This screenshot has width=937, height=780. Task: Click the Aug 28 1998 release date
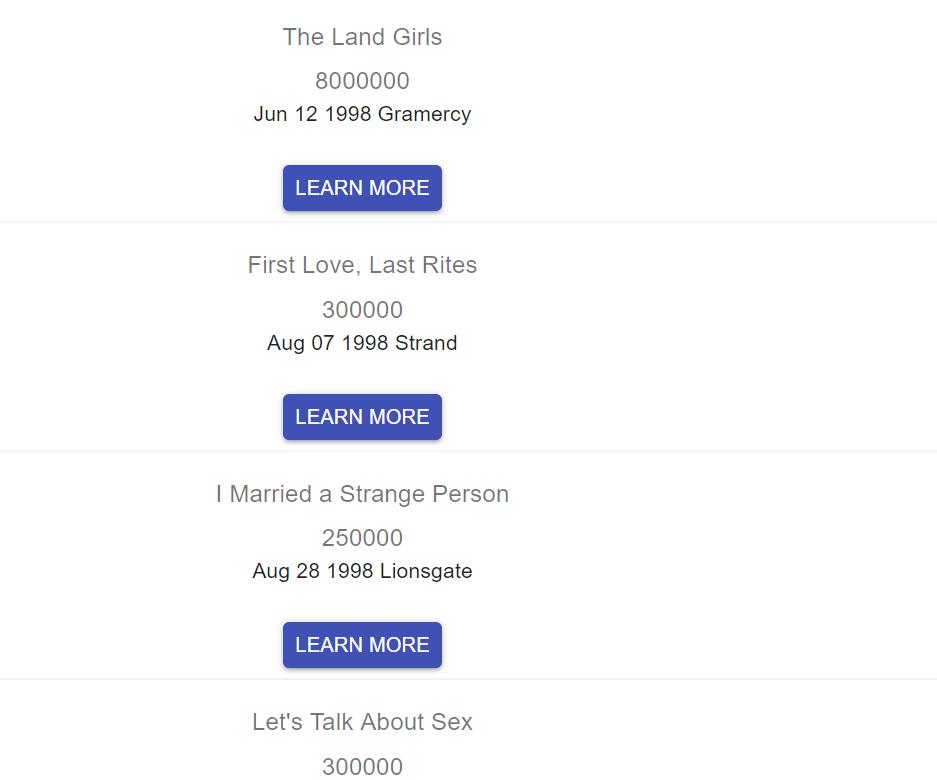pos(313,571)
